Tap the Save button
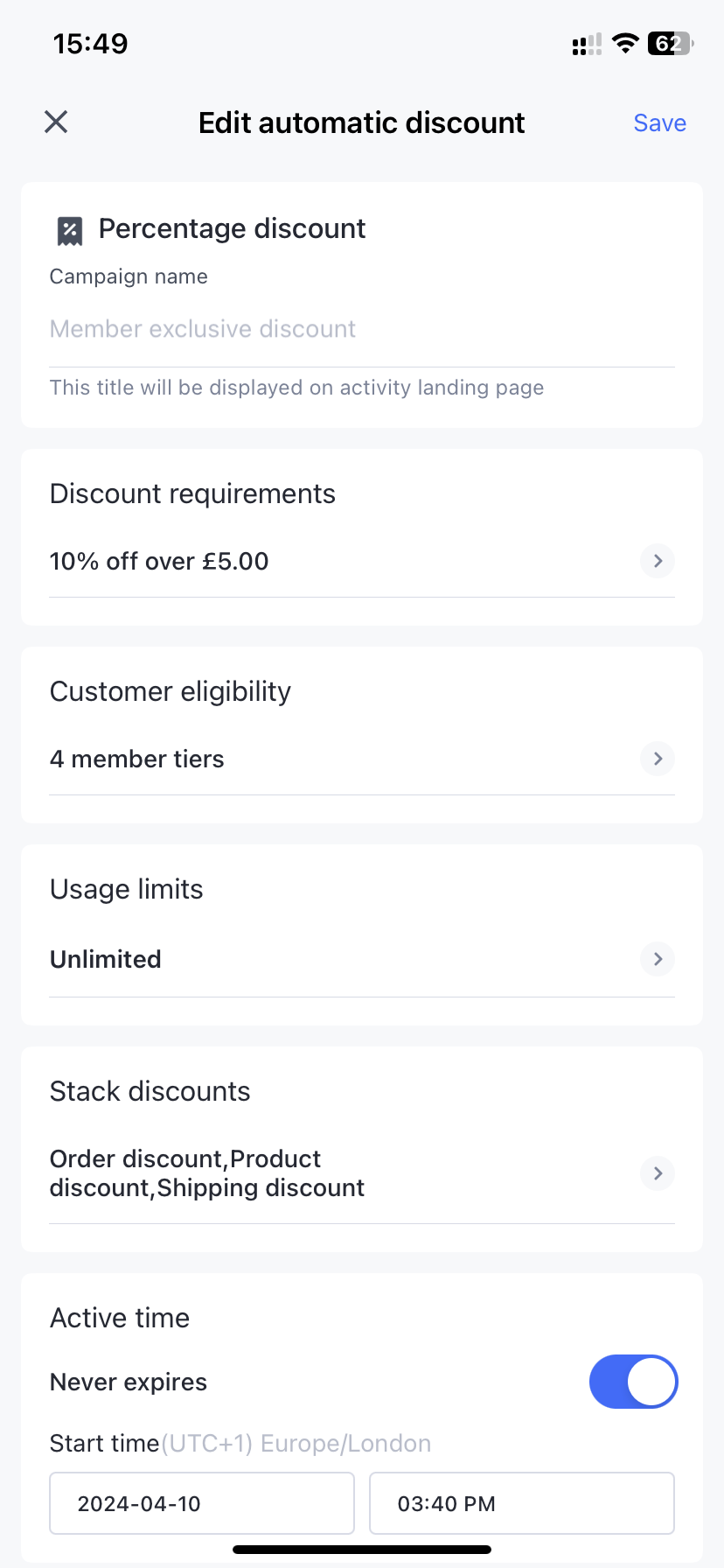This screenshot has width=724, height=1568. pyautogui.click(x=659, y=123)
